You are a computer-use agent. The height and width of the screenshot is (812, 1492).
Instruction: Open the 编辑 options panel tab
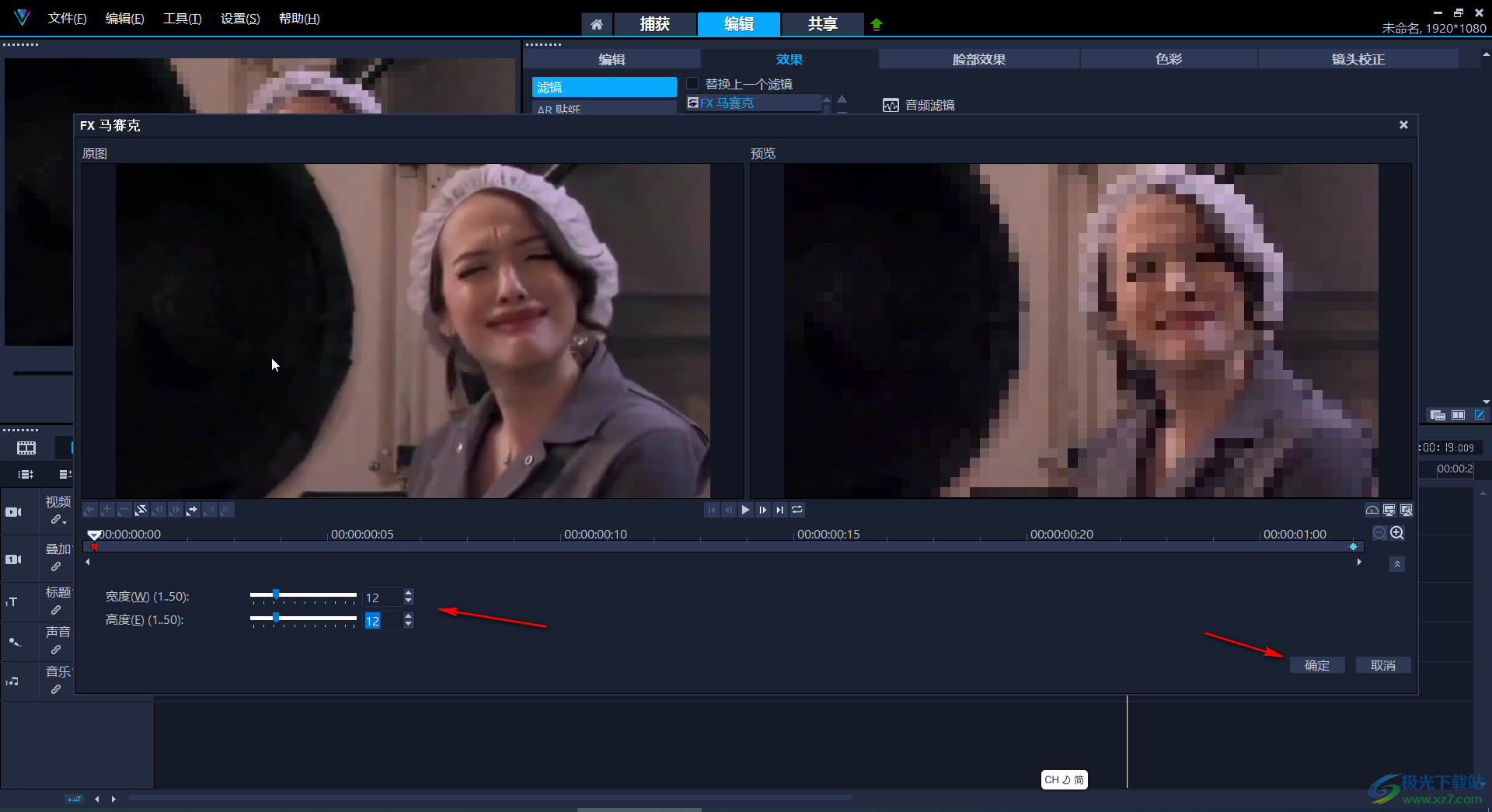click(612, 59)
